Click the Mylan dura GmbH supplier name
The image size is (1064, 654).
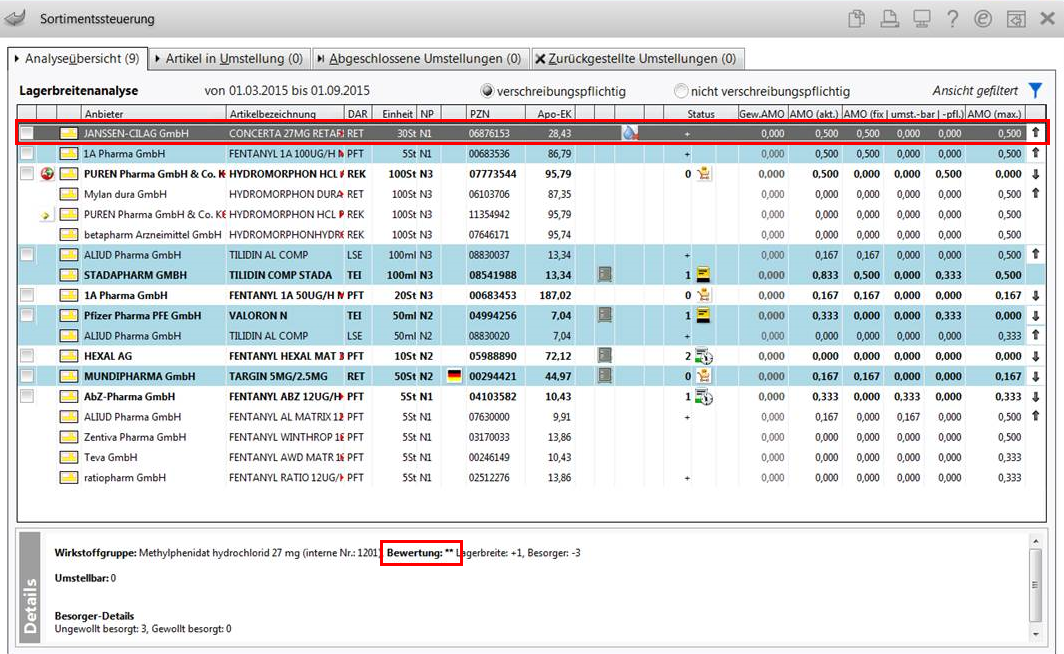[126, 194]
